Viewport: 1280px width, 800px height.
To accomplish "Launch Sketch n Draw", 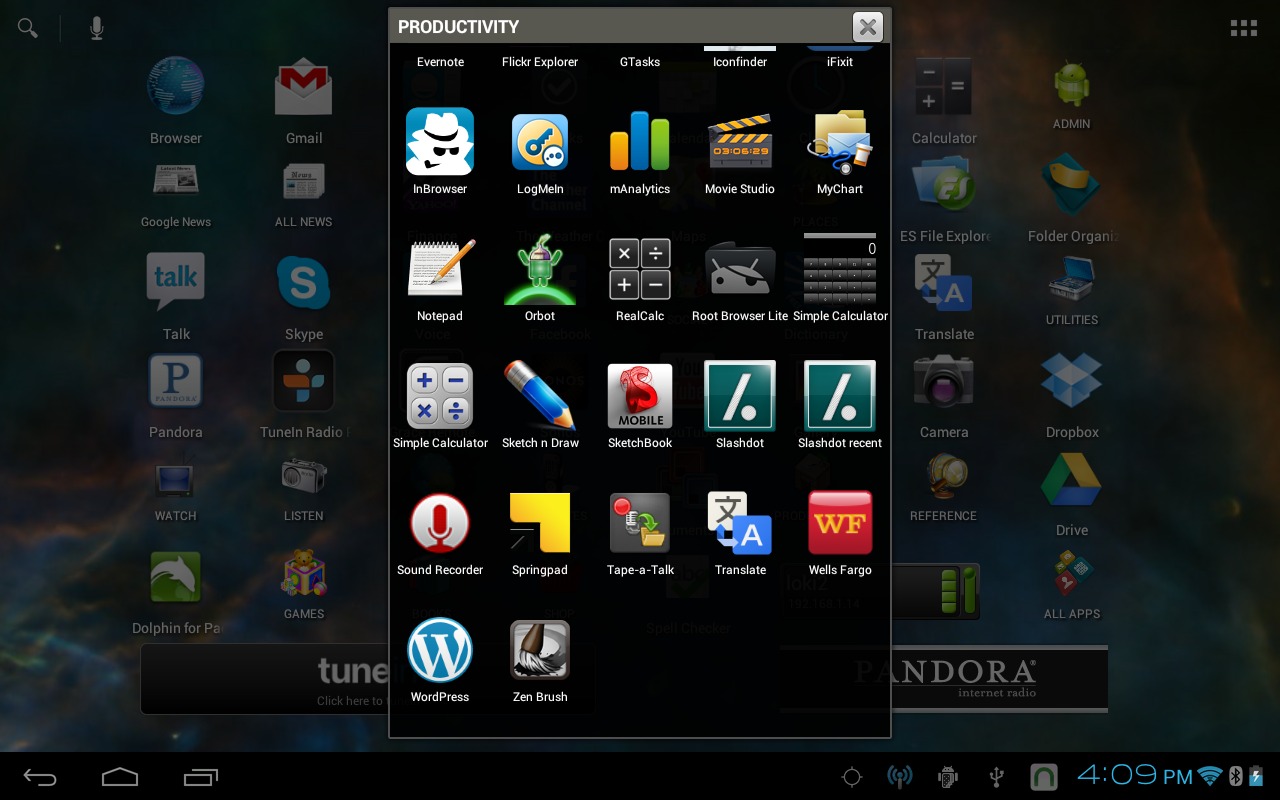I will [540, 405].
